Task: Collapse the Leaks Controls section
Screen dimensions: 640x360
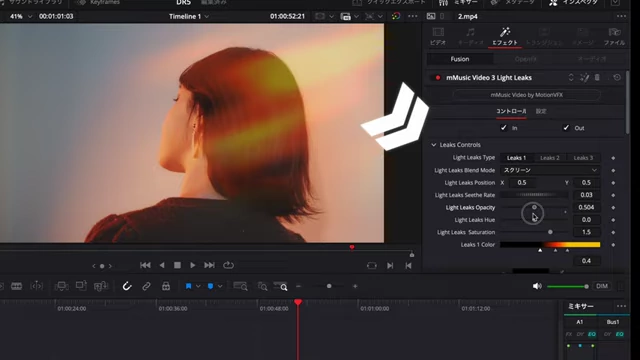Action: pyautogui.click(x=433, y=145)
